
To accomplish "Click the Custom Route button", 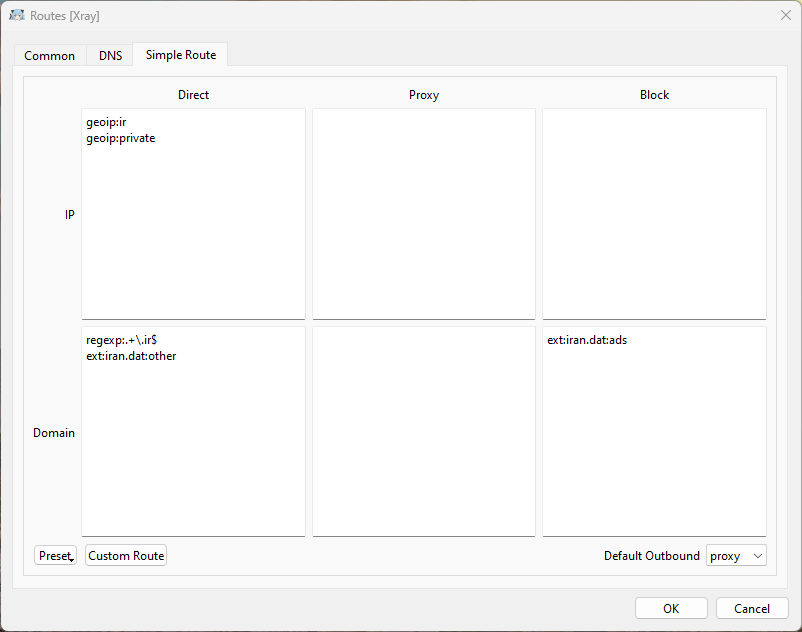I will pos(126,555).
